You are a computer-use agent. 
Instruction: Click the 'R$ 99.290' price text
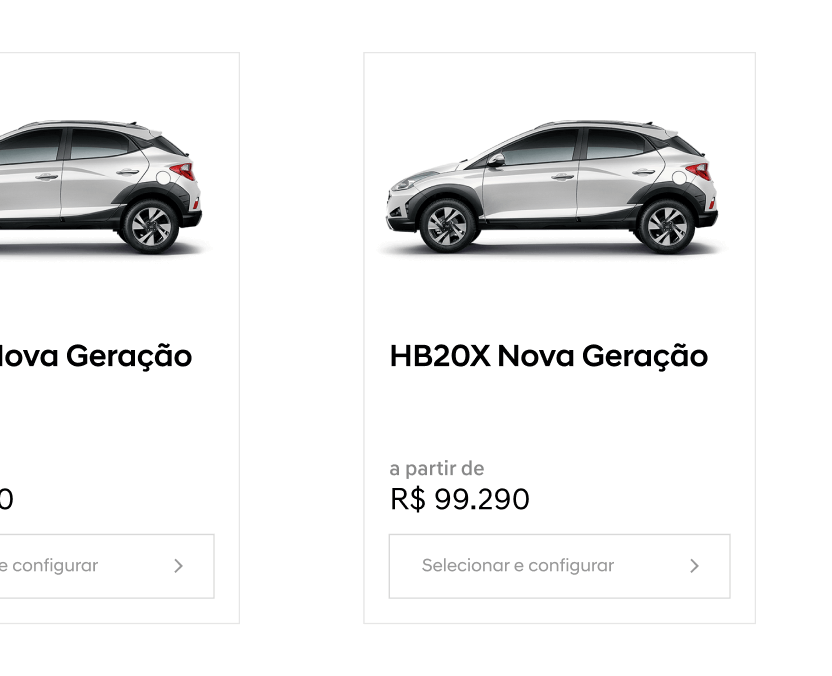(459, 499)
